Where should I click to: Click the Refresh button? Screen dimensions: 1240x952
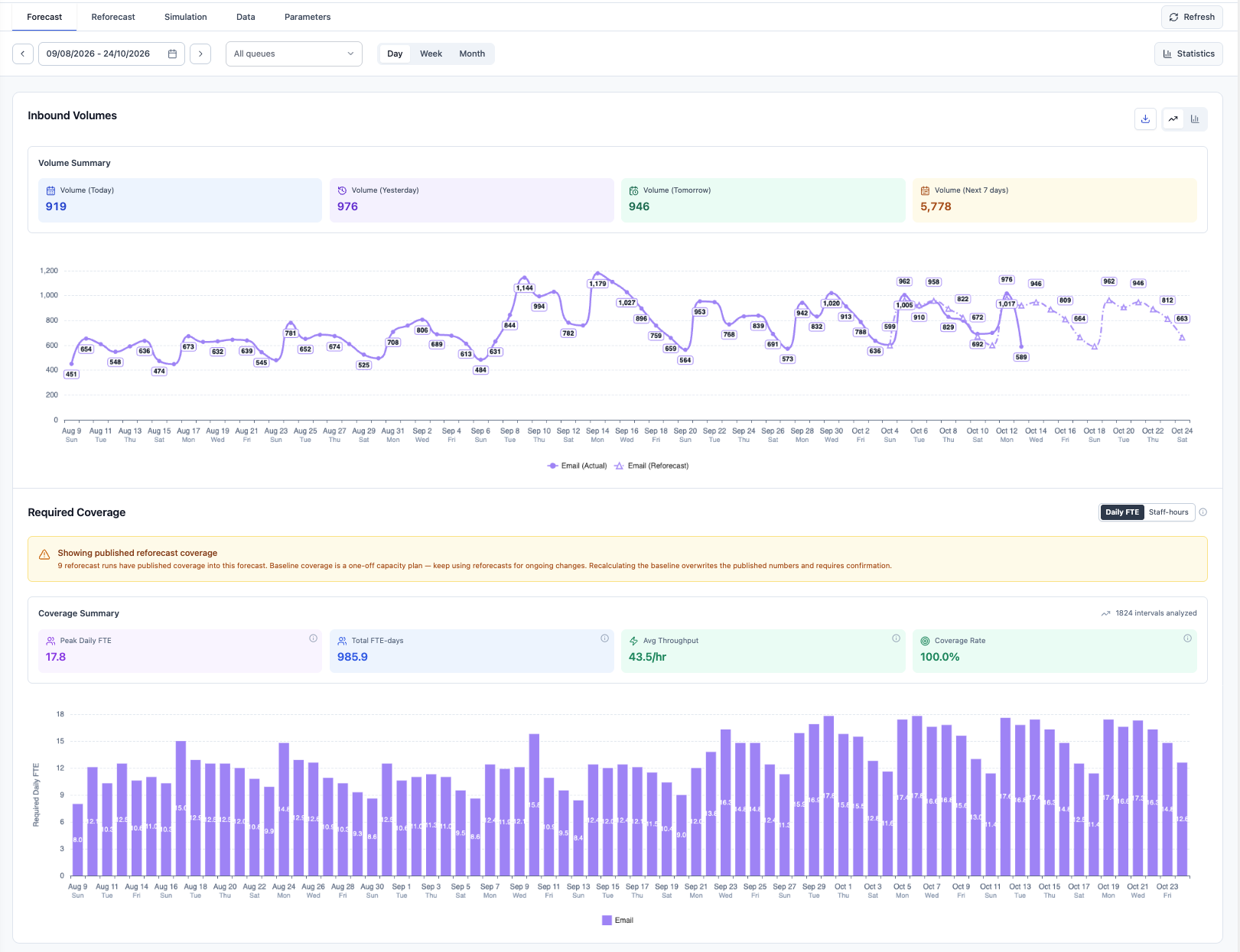1191,17
